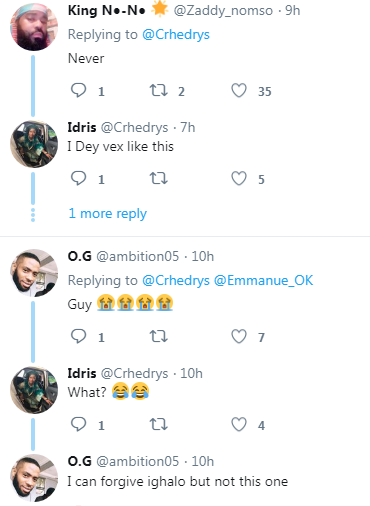
Task: Like the "What?" tweet with 4 likes
Action: (x=239, y=424)
